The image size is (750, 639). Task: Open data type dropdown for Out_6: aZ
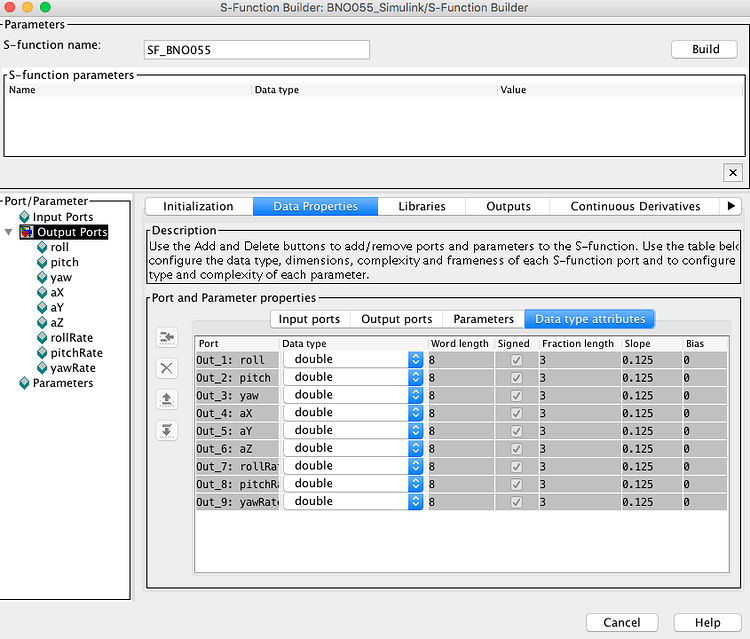click(x=416, y=448)
